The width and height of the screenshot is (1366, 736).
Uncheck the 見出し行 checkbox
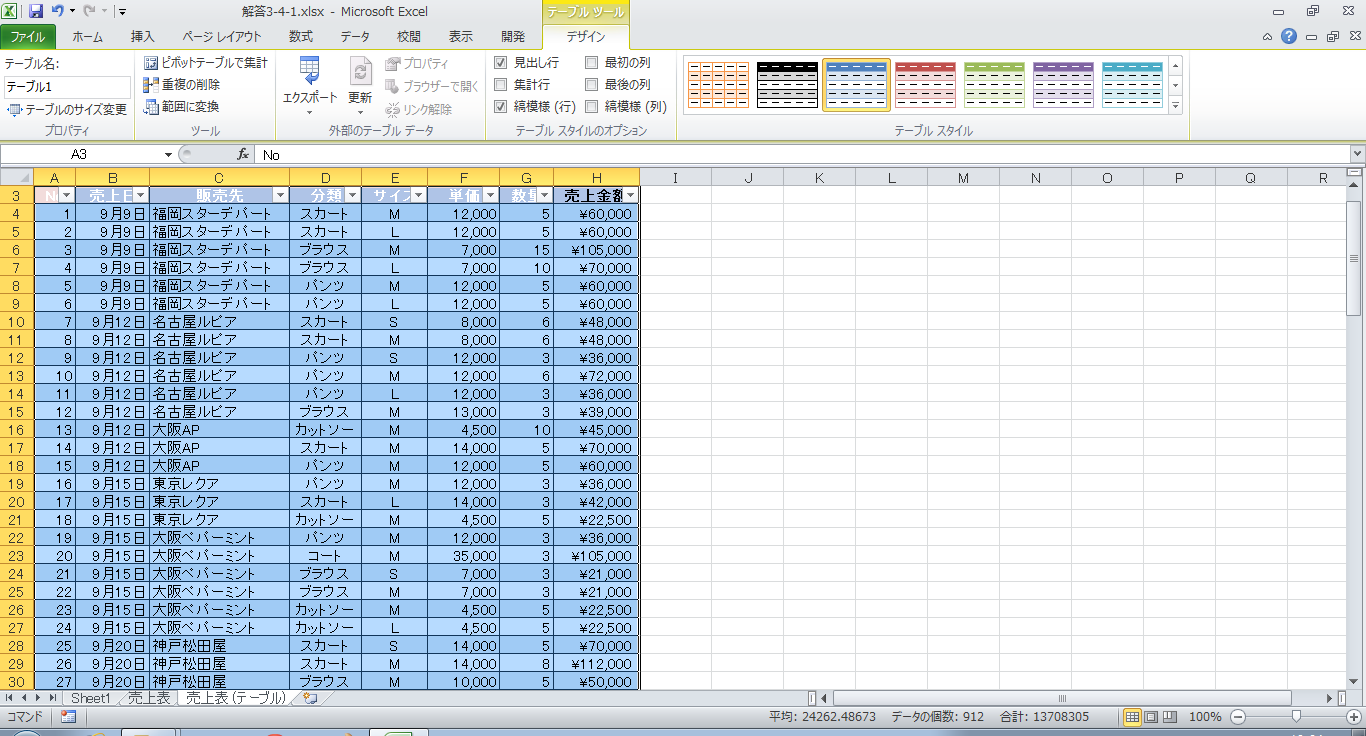click(x=501, y=63)
